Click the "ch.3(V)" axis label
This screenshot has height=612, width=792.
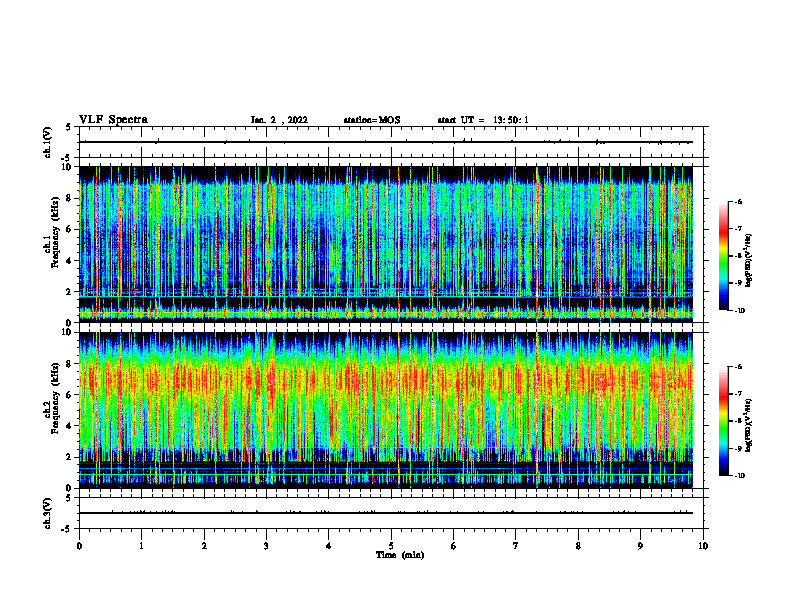pyautogui.click(x=47, y=513)
